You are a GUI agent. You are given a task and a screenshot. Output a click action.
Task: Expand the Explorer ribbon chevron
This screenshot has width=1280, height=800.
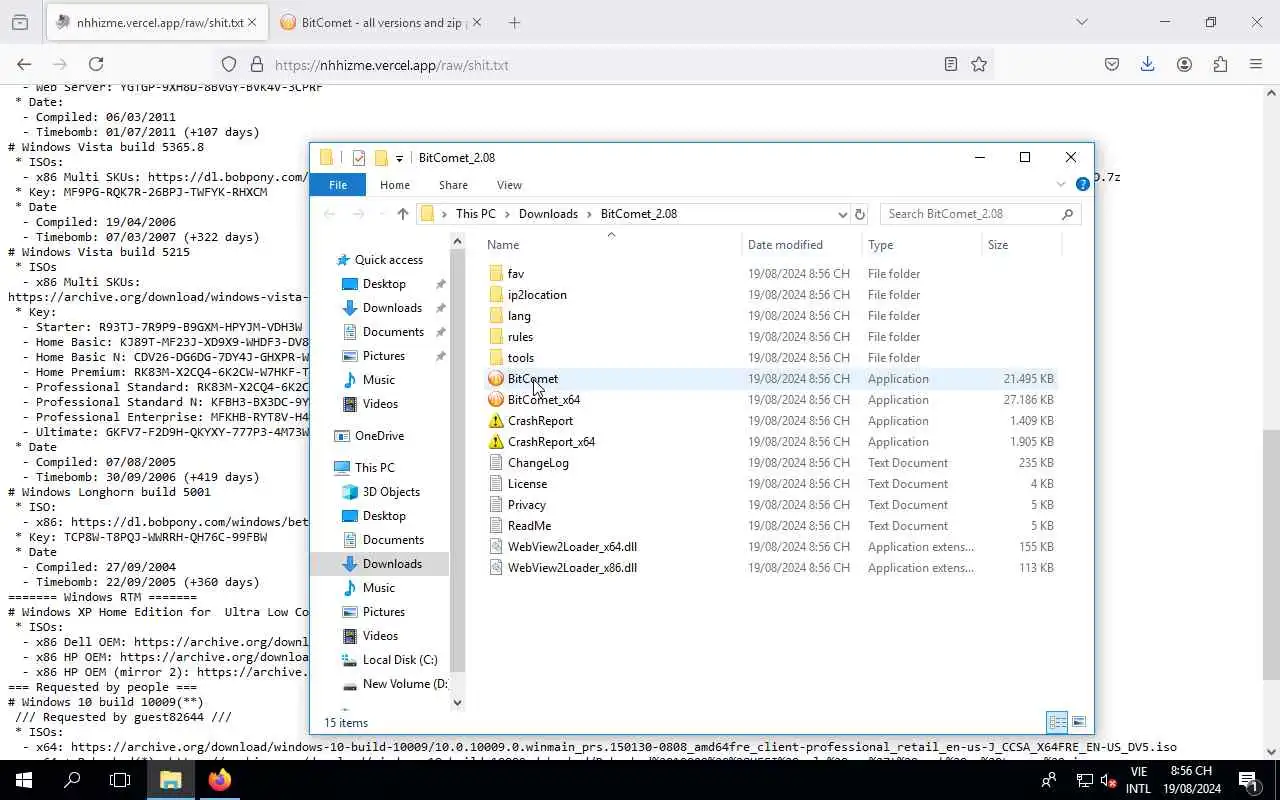pyautogui.click(x=1061, y=185)
